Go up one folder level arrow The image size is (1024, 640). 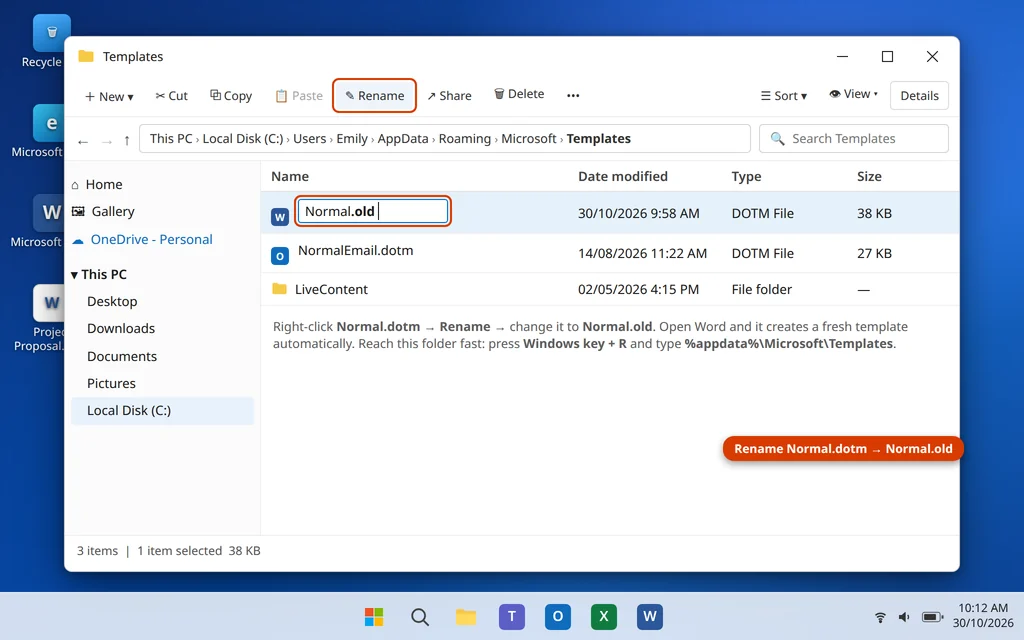coord(127,140)
